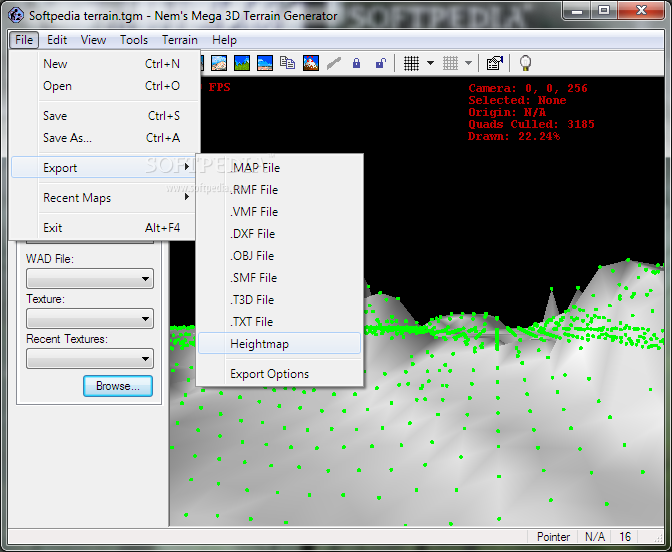The height and width of the screenshot is (552, 672).
Task: Click the Selected: None readout
Action: [517, 100]
